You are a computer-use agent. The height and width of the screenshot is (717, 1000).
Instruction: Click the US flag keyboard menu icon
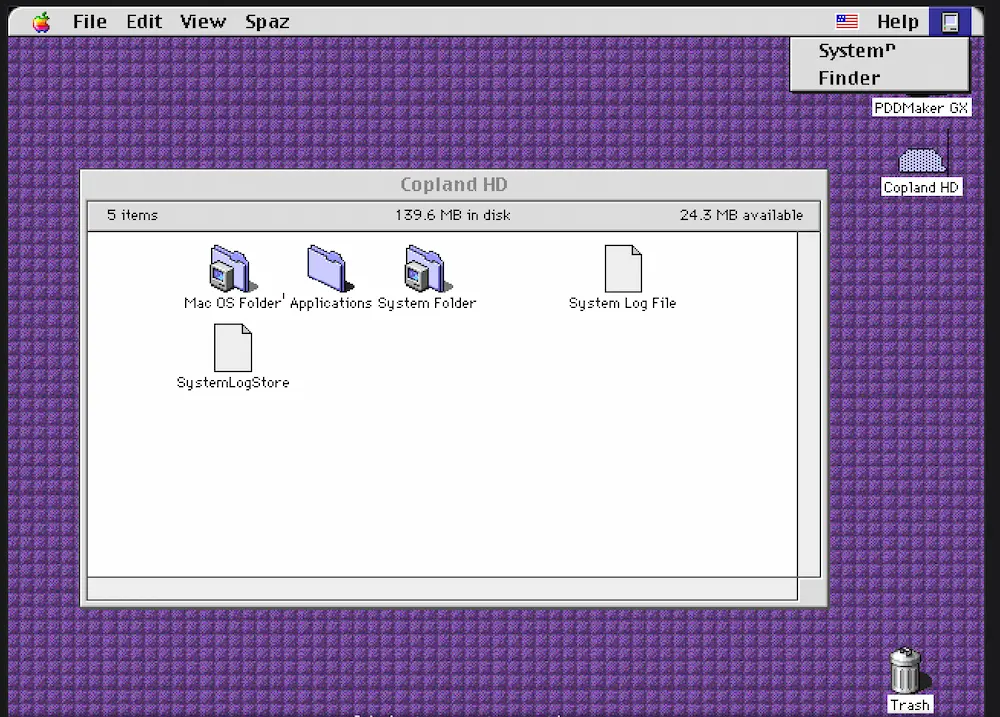coord(847,22)
